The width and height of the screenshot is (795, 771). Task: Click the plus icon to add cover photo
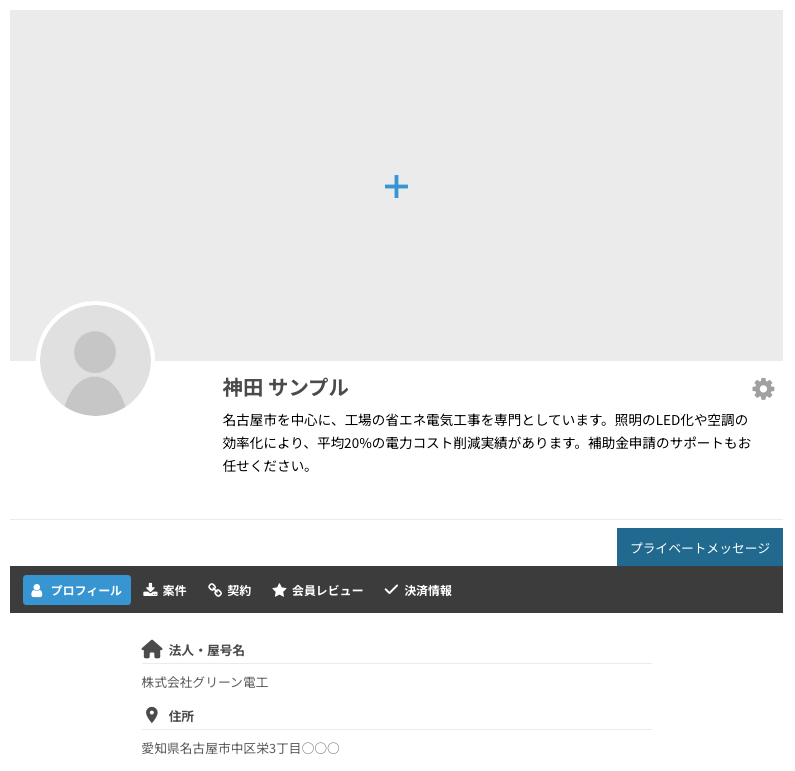pos(396,186)
